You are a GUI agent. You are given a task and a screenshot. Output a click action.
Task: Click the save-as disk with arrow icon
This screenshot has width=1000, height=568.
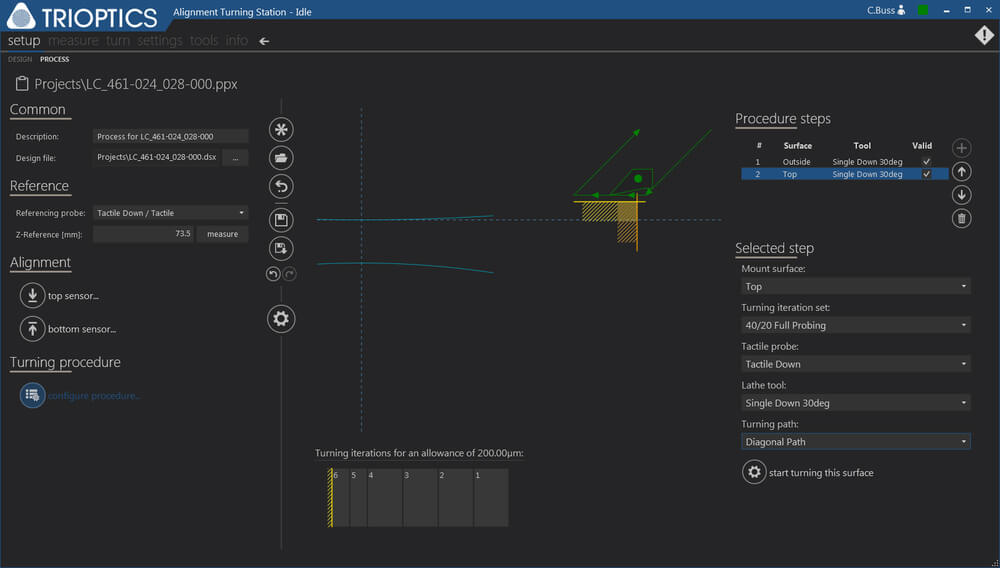(281, 248)
